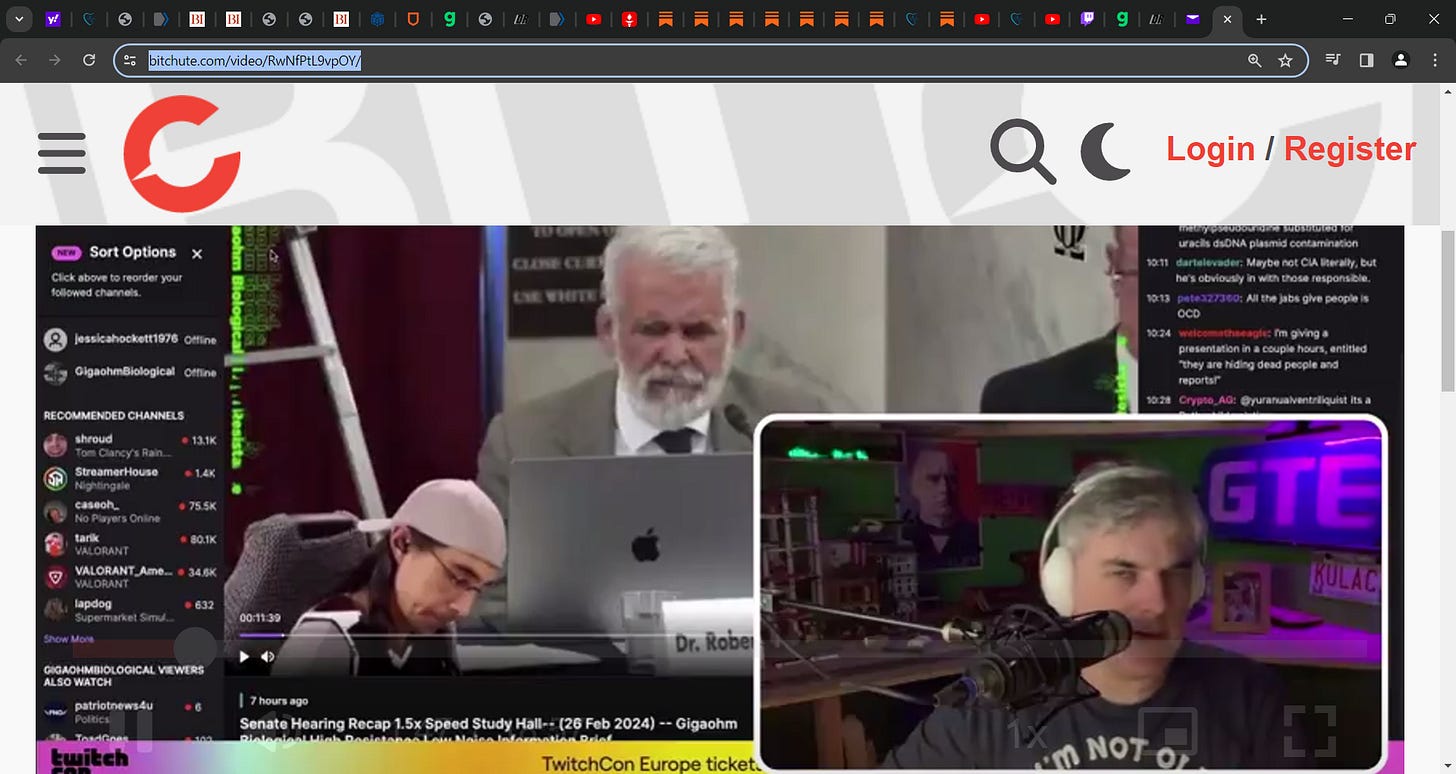Switch to the Twitch tab

coord(1087,19)
